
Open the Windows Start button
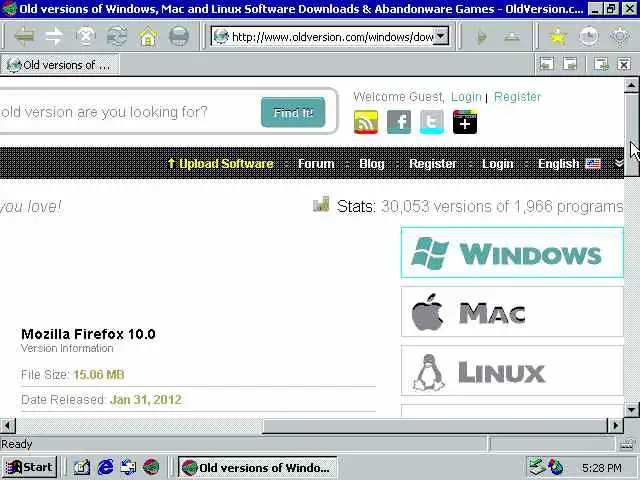pos(29,467)
